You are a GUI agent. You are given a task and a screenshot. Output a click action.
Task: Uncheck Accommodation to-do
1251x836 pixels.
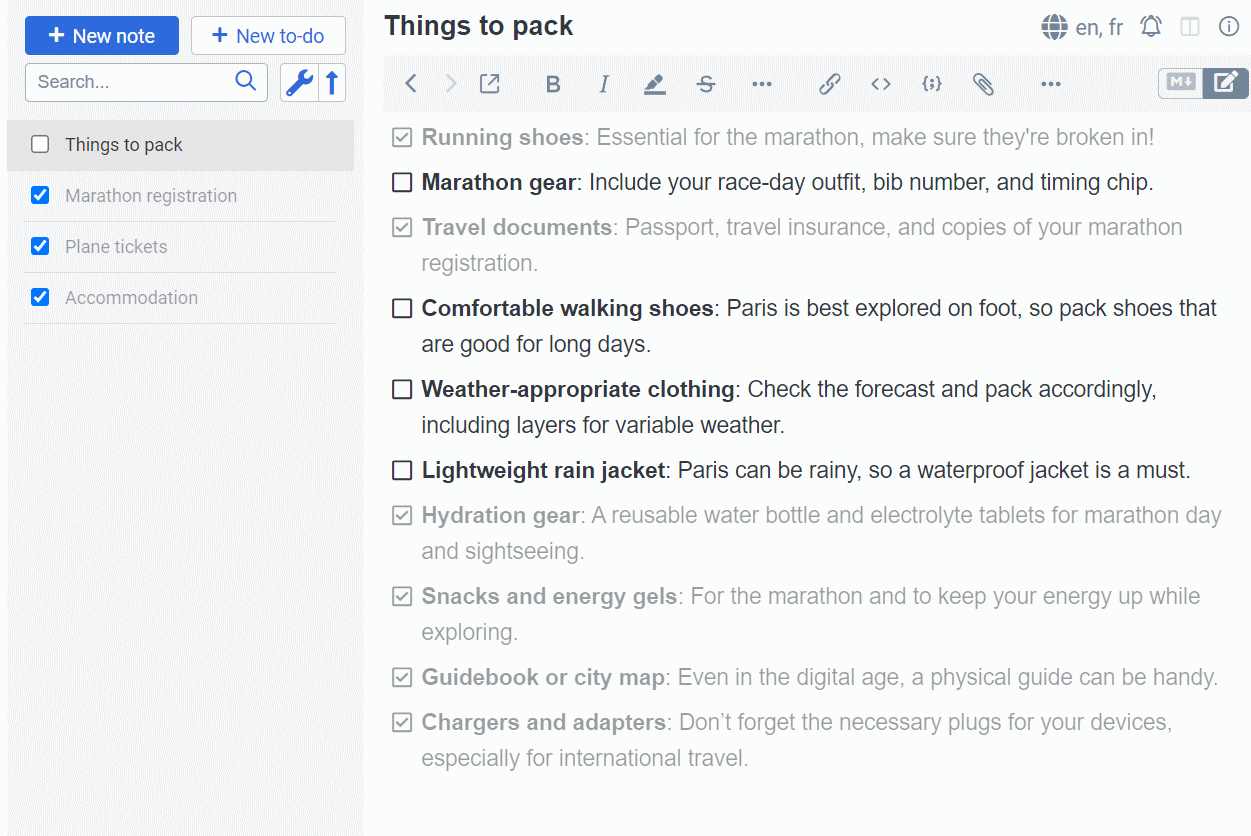coord(40,297)
